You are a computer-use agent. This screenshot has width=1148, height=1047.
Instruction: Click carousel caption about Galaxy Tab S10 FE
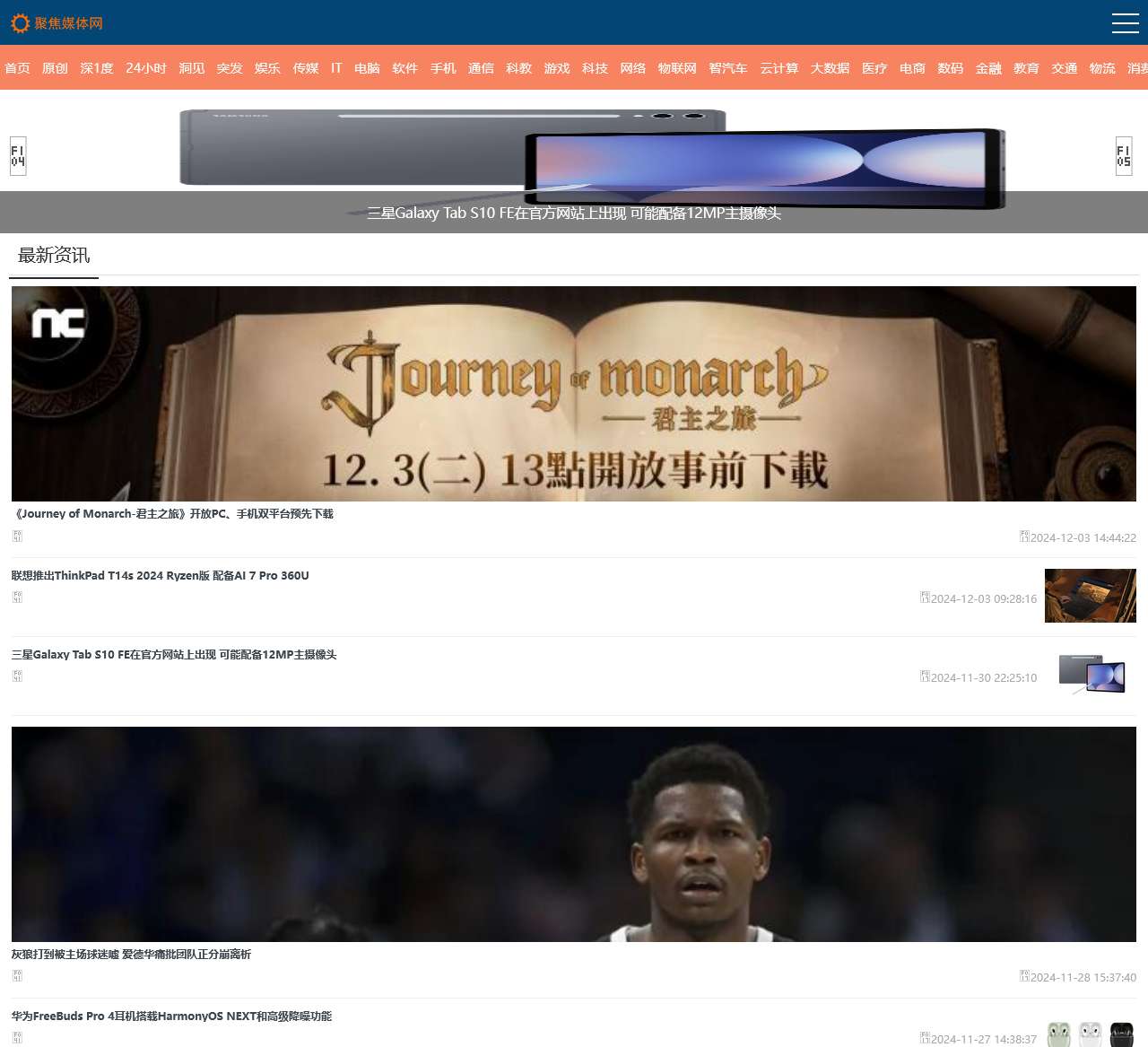[574, 214]
